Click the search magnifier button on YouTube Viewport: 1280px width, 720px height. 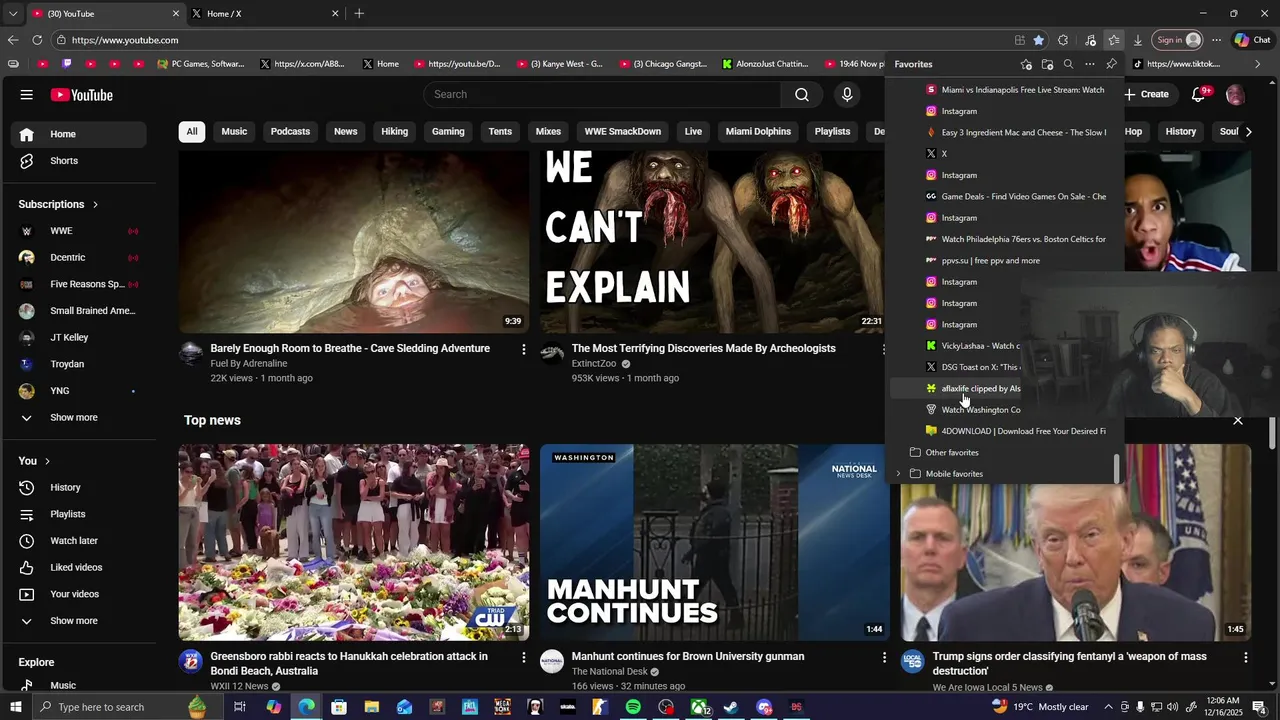coord(802,94)
